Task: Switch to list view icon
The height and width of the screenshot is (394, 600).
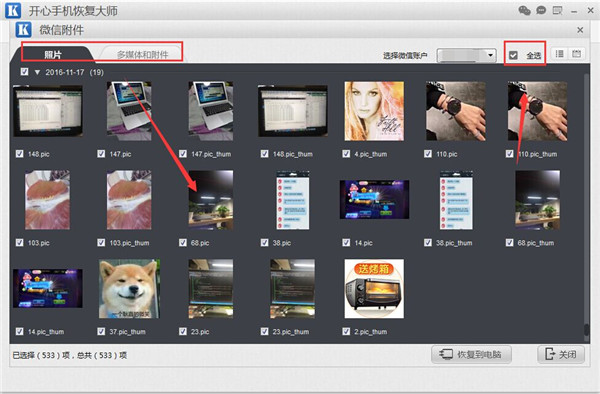Action: (x=559, y=54)
